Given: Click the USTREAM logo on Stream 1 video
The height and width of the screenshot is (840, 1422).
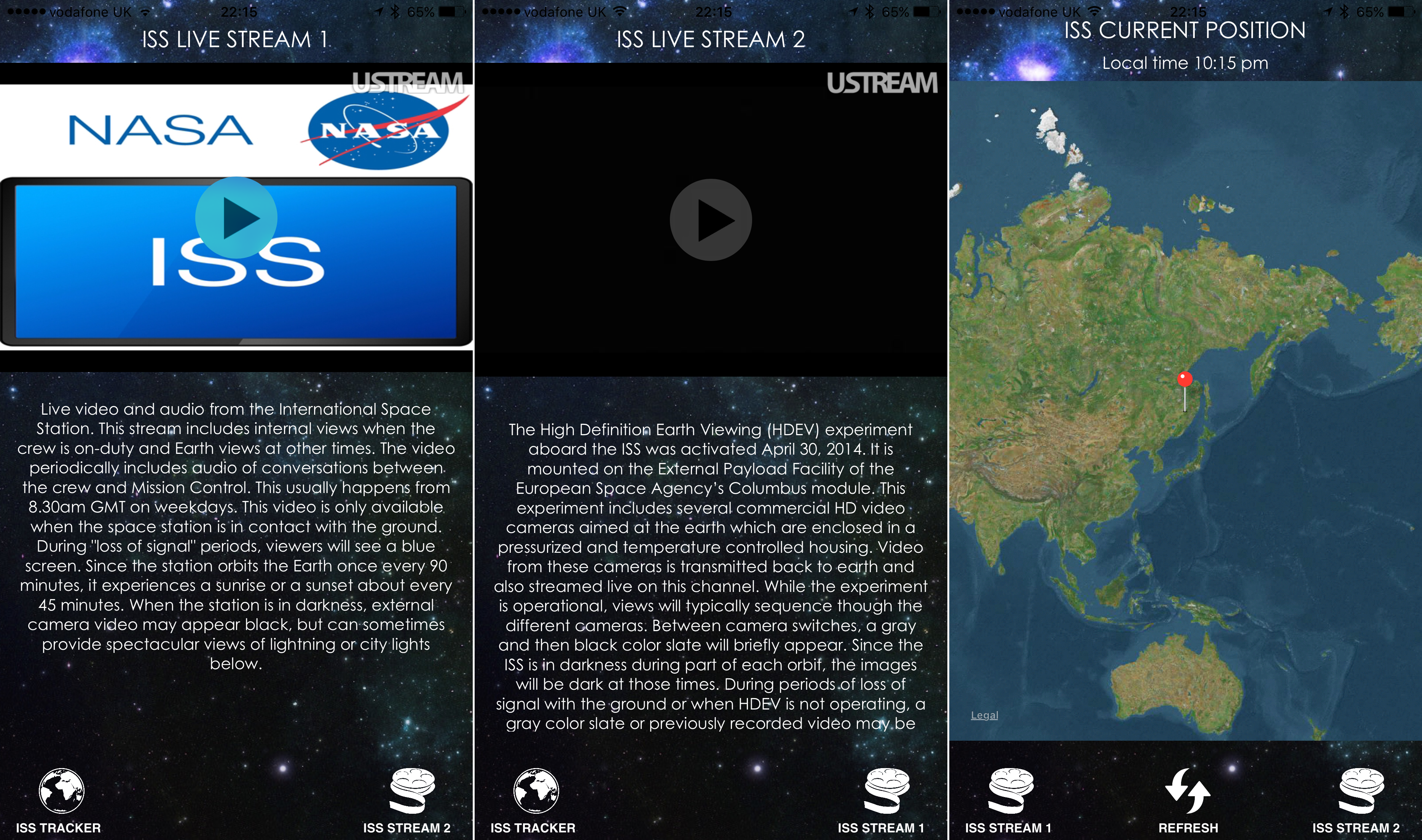Looking at the screenshot, I should click(x=408, y=83).
